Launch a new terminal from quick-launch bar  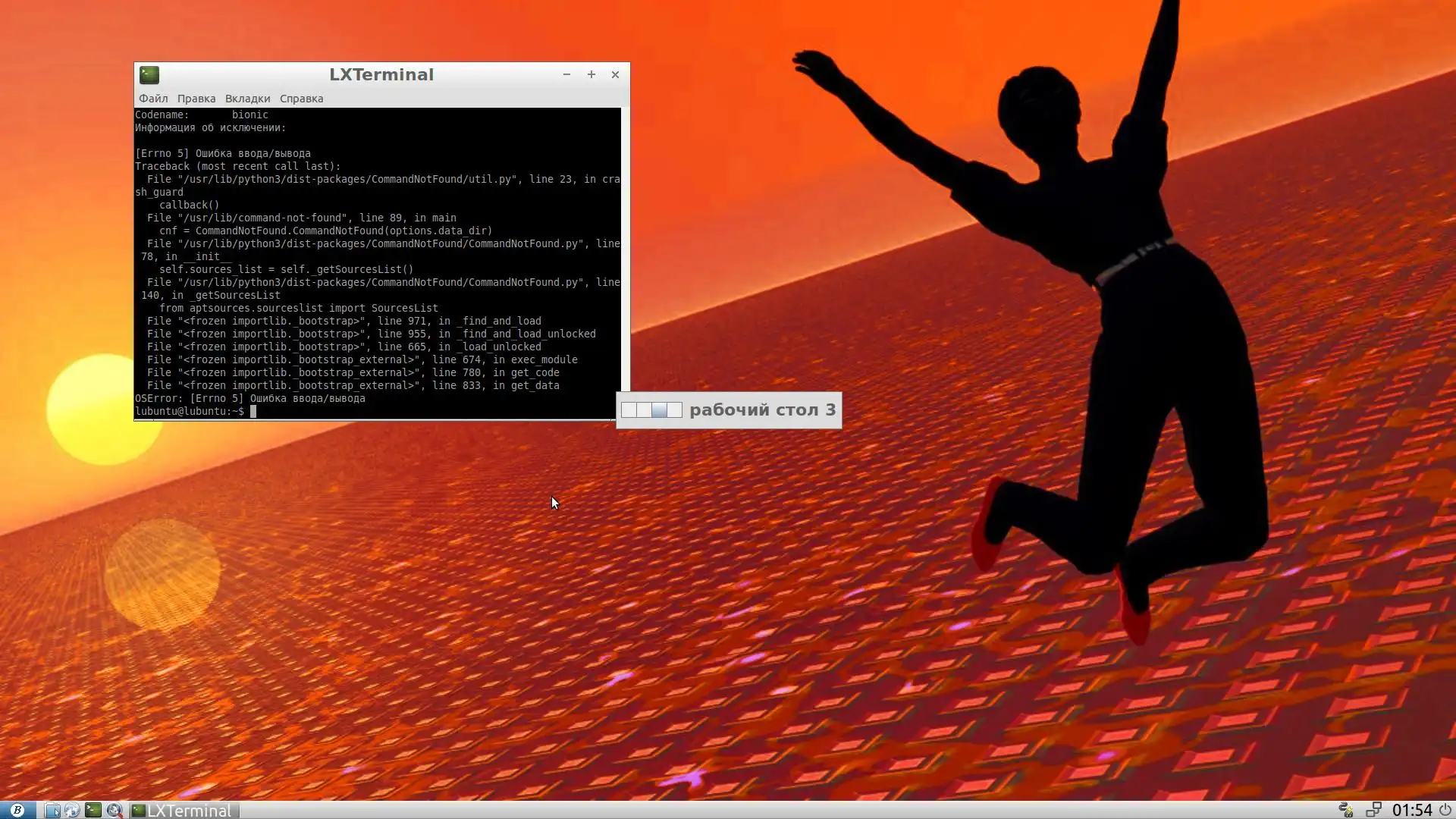click(x=93, y=810)
